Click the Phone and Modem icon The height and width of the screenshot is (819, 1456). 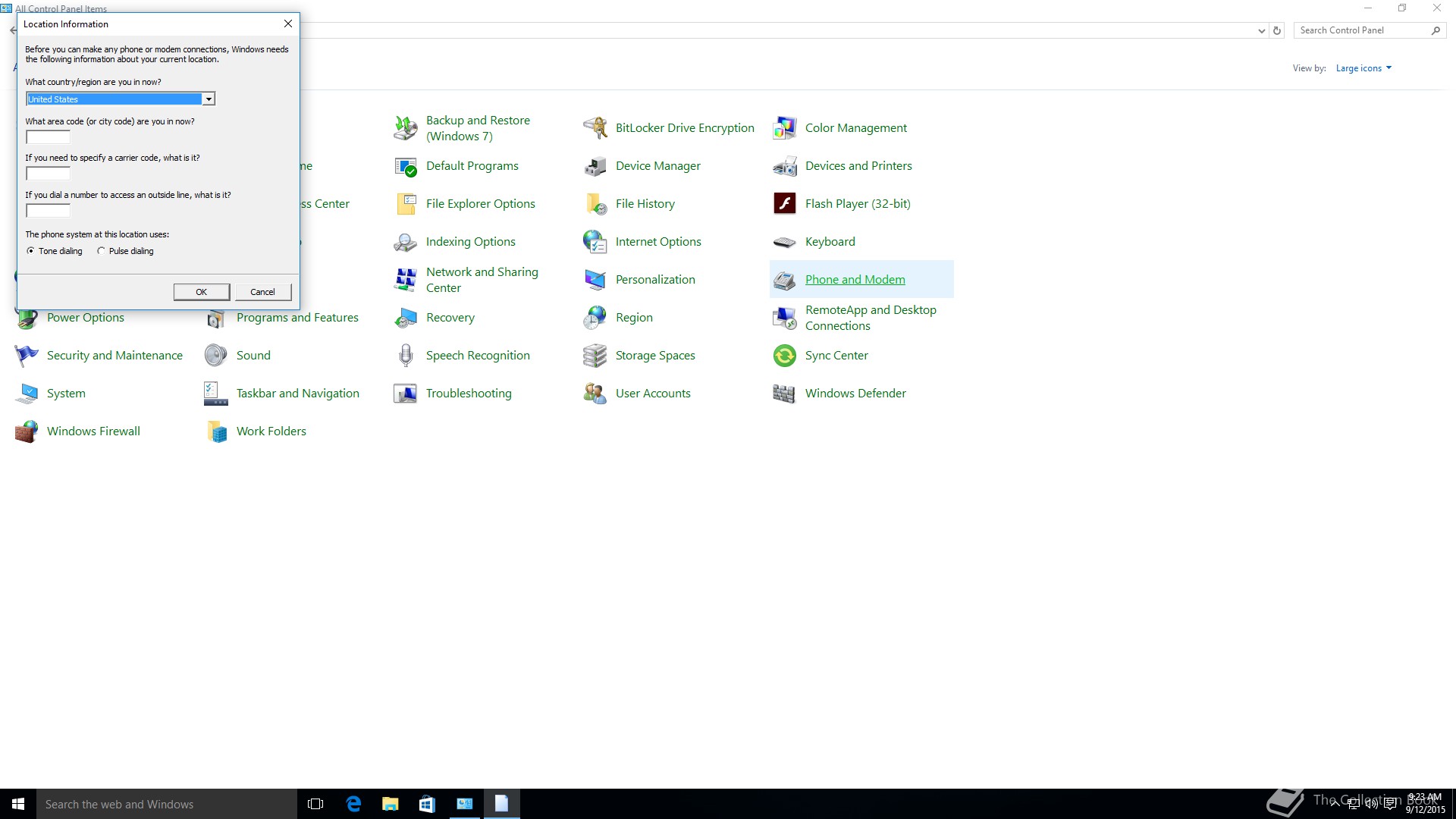(785, 280)
